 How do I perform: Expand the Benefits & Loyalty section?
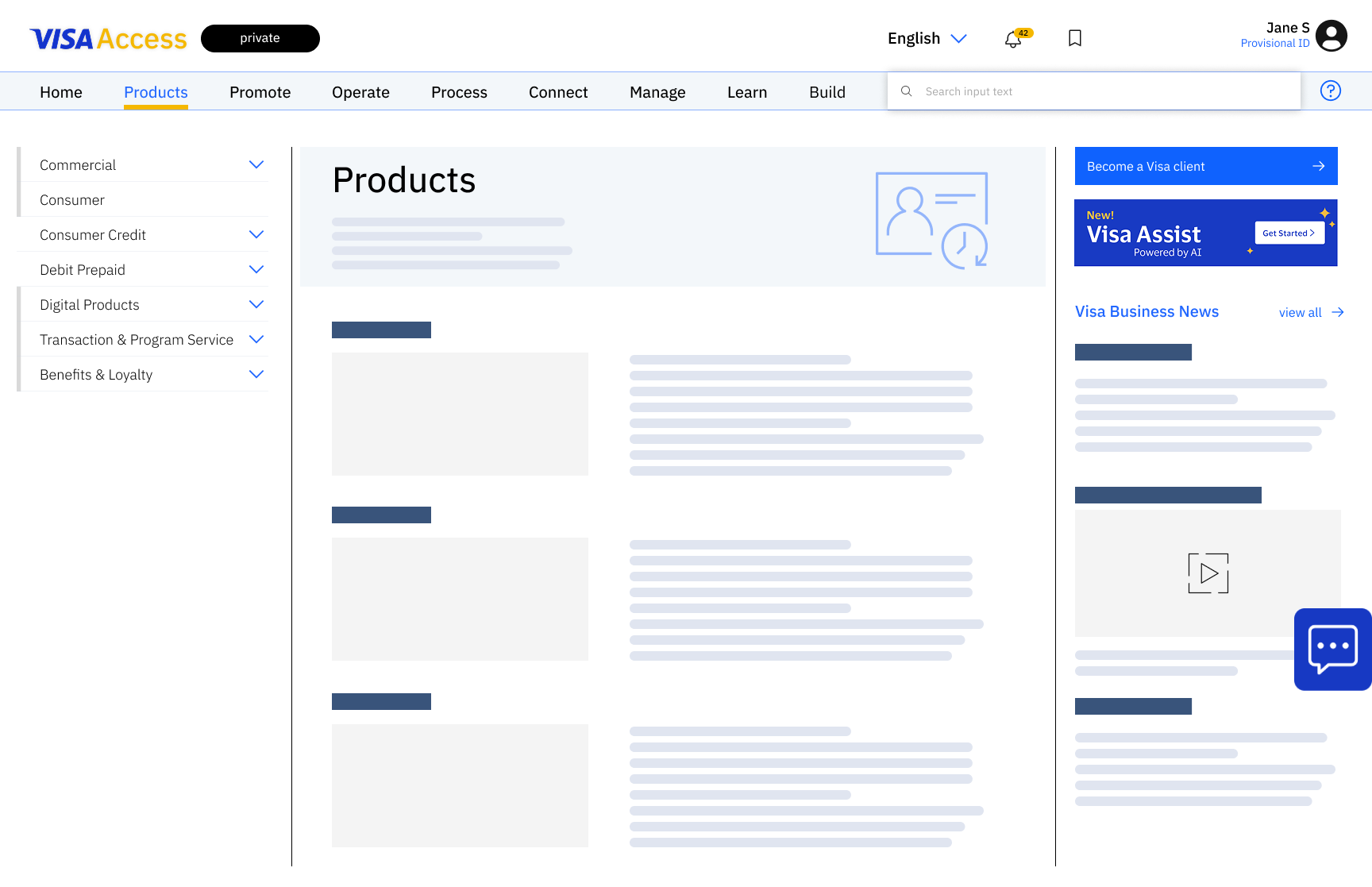pyautogui.click(x=256, y=374)
